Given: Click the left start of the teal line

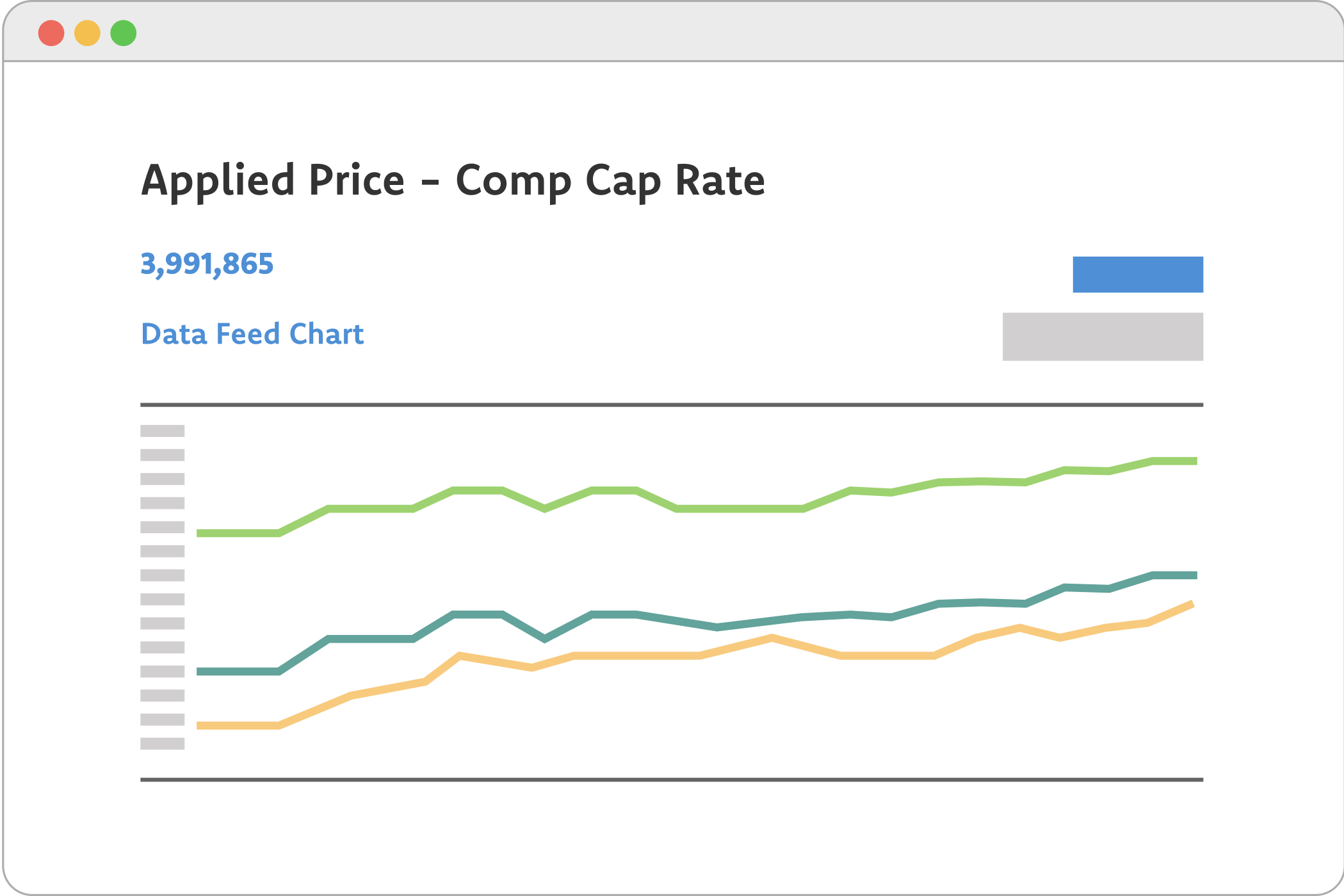Looking at the screenshot, I should [200, 671].
